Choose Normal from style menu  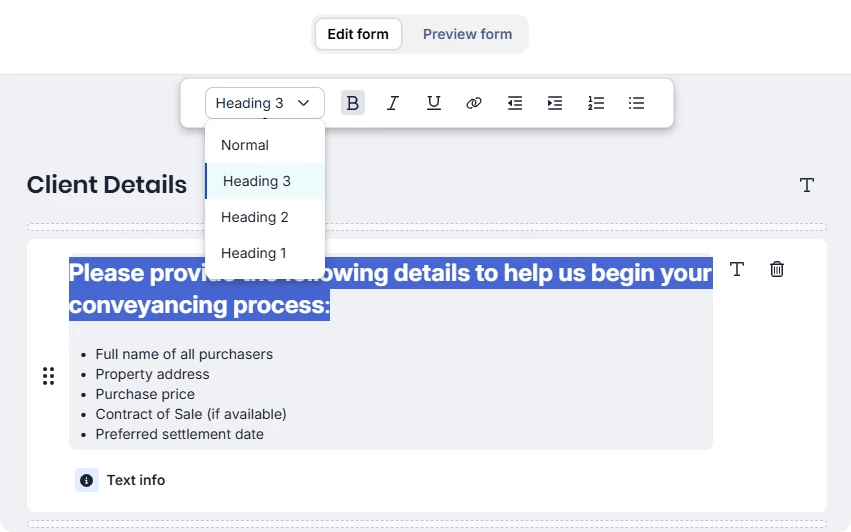click(x=265, y=145)
